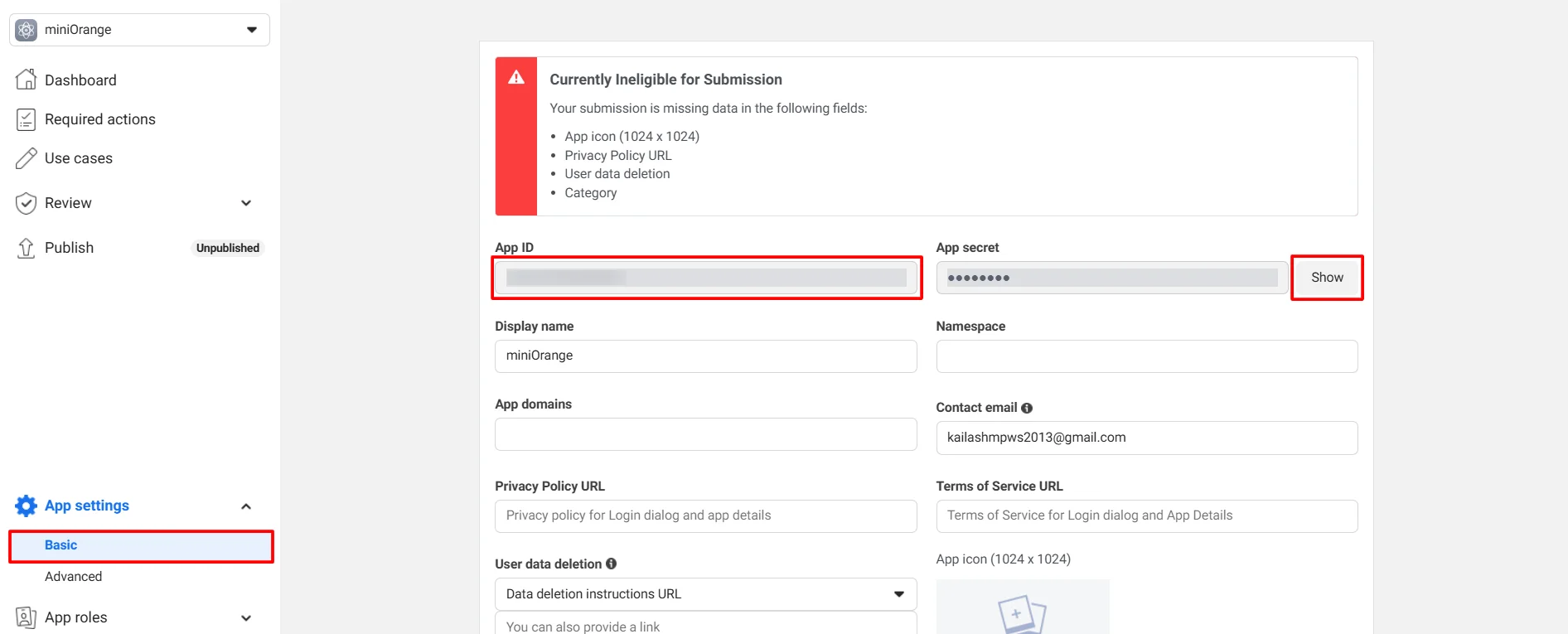Click 'User data deletion' in the missing list
The width and height of the screenshot is (1568, 634).
coord(617,174)
